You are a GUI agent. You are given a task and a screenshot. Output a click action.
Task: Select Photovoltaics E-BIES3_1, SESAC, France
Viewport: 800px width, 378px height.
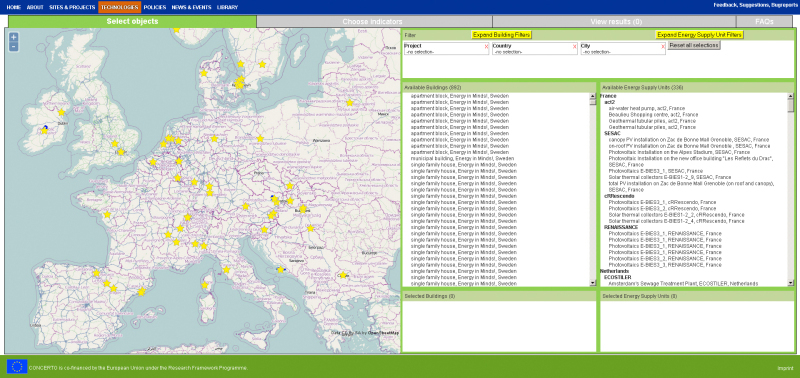coord(656,171)
